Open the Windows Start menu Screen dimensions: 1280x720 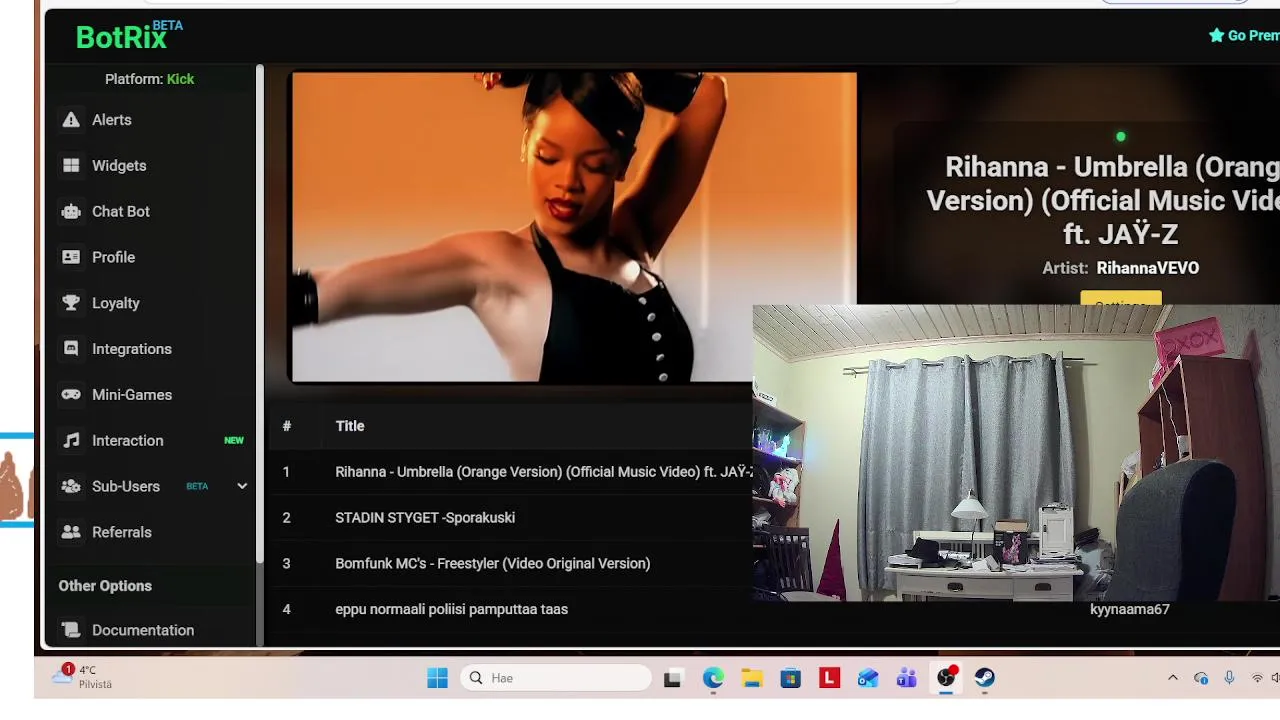click(437, 678)
